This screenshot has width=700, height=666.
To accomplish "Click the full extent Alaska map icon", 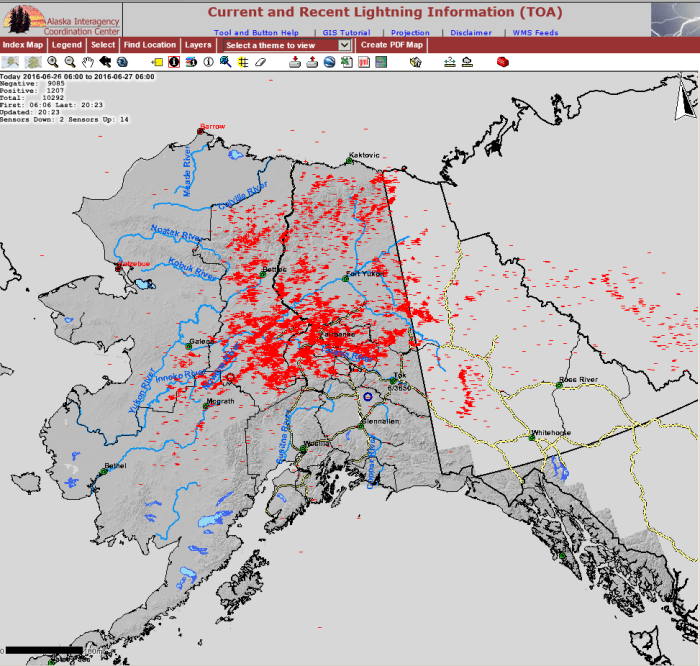I will 10,62.
